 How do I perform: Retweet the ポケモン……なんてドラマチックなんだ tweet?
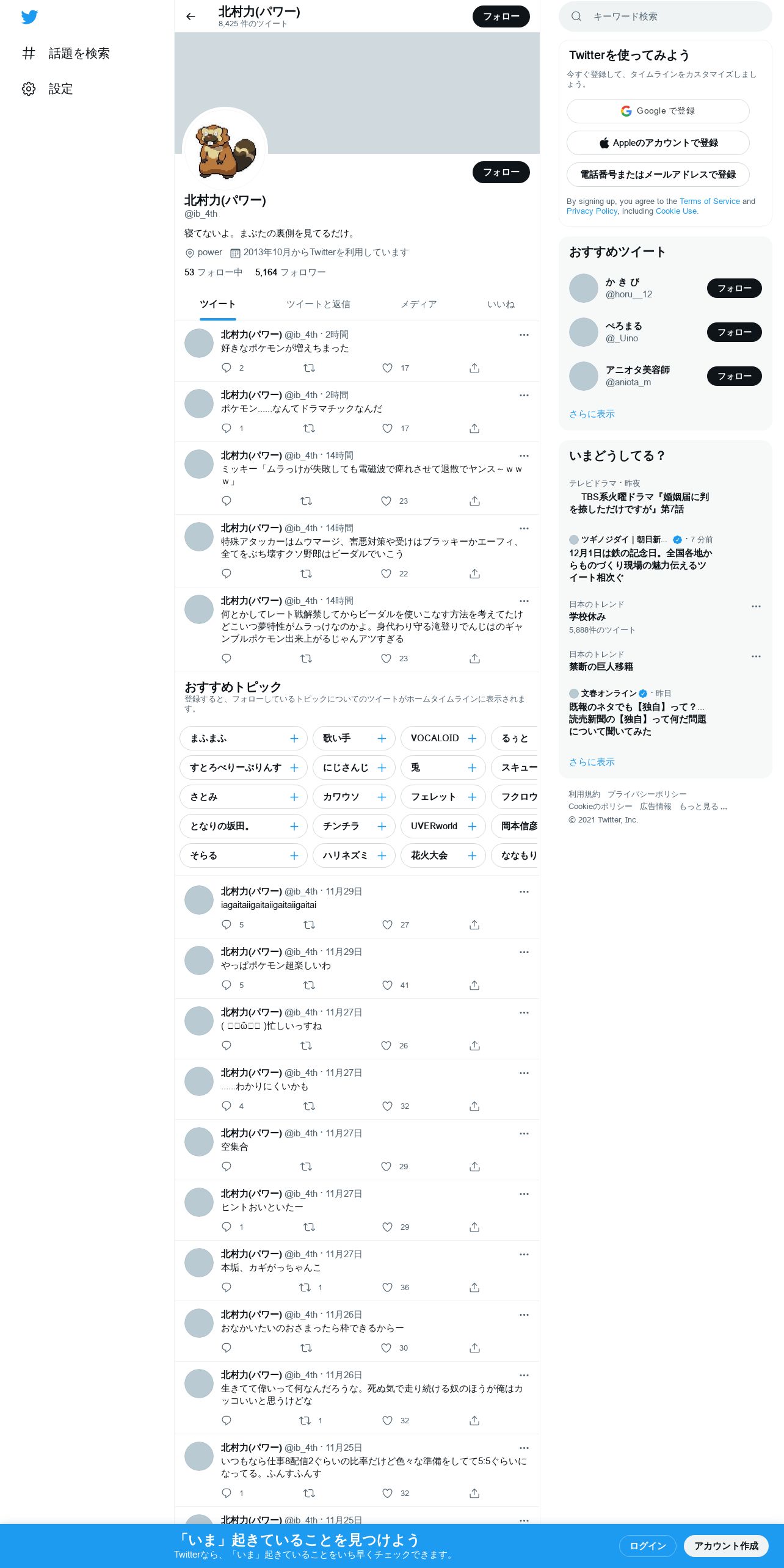[309, 428]
